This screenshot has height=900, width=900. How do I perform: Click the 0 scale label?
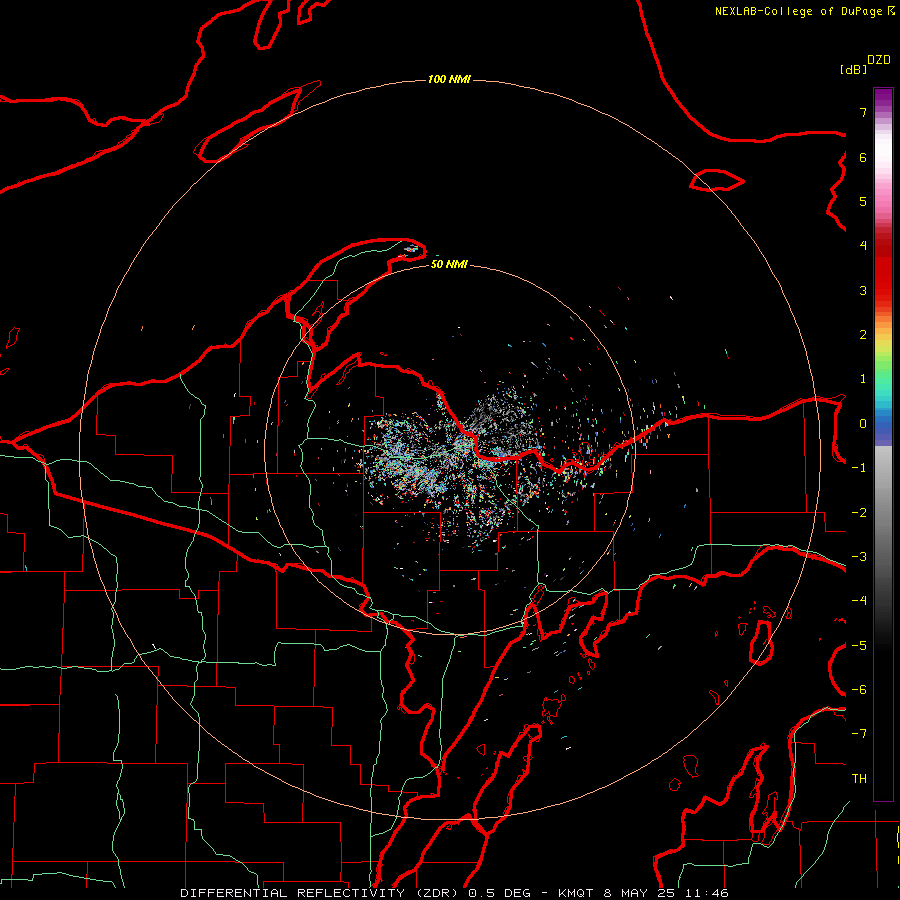(863, 424)
